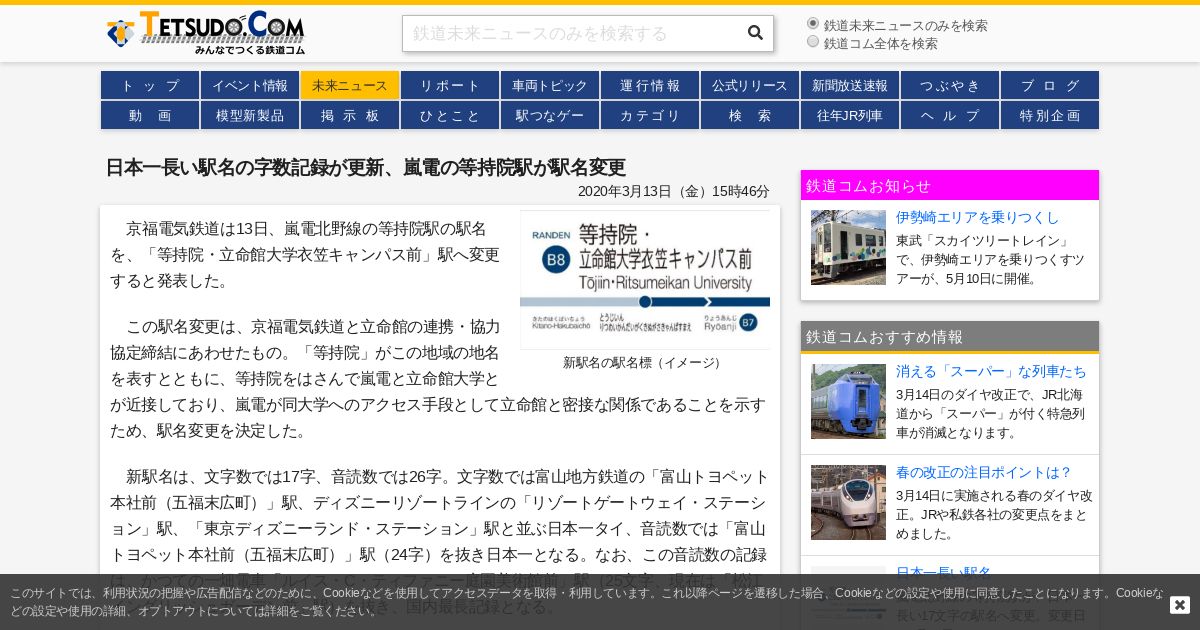Screen dimensions: 1200x630
Task: Click the station name sign image
Action: point(645,279)
